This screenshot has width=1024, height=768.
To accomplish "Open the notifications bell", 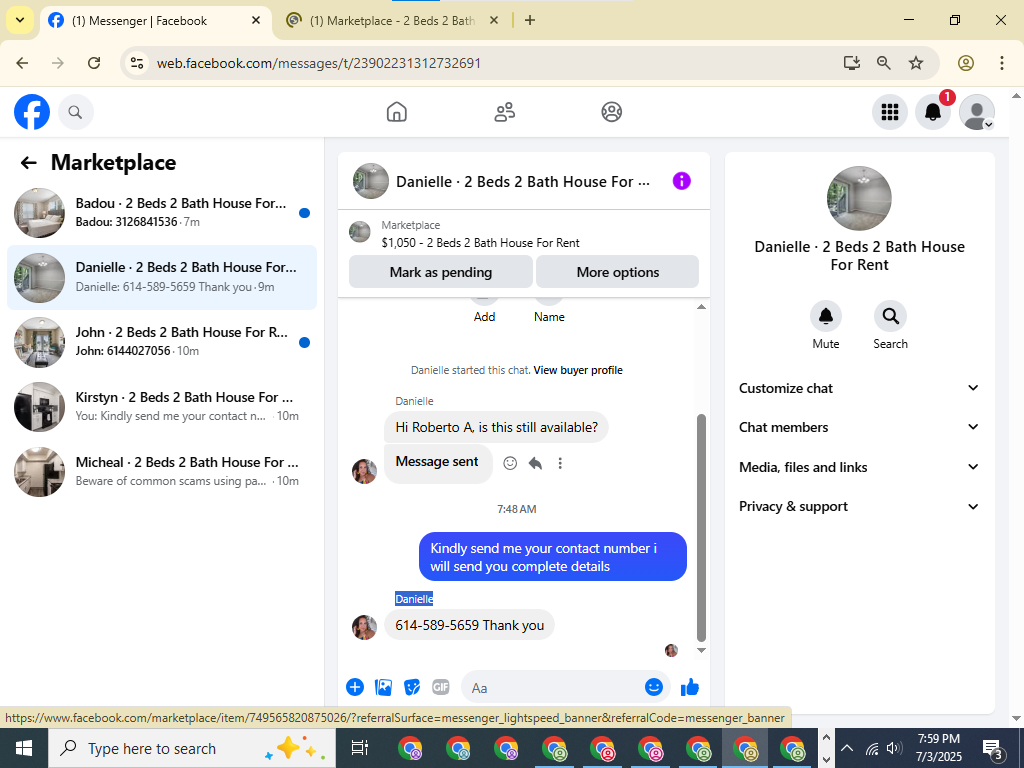I will [933, 112].
